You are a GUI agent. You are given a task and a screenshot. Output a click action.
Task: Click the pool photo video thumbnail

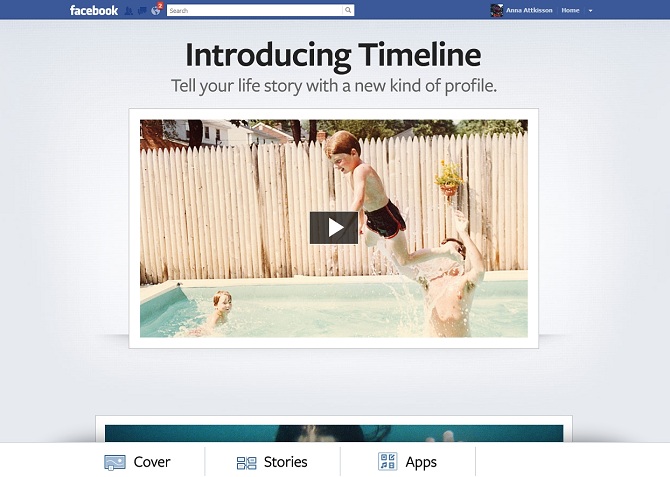334,228
